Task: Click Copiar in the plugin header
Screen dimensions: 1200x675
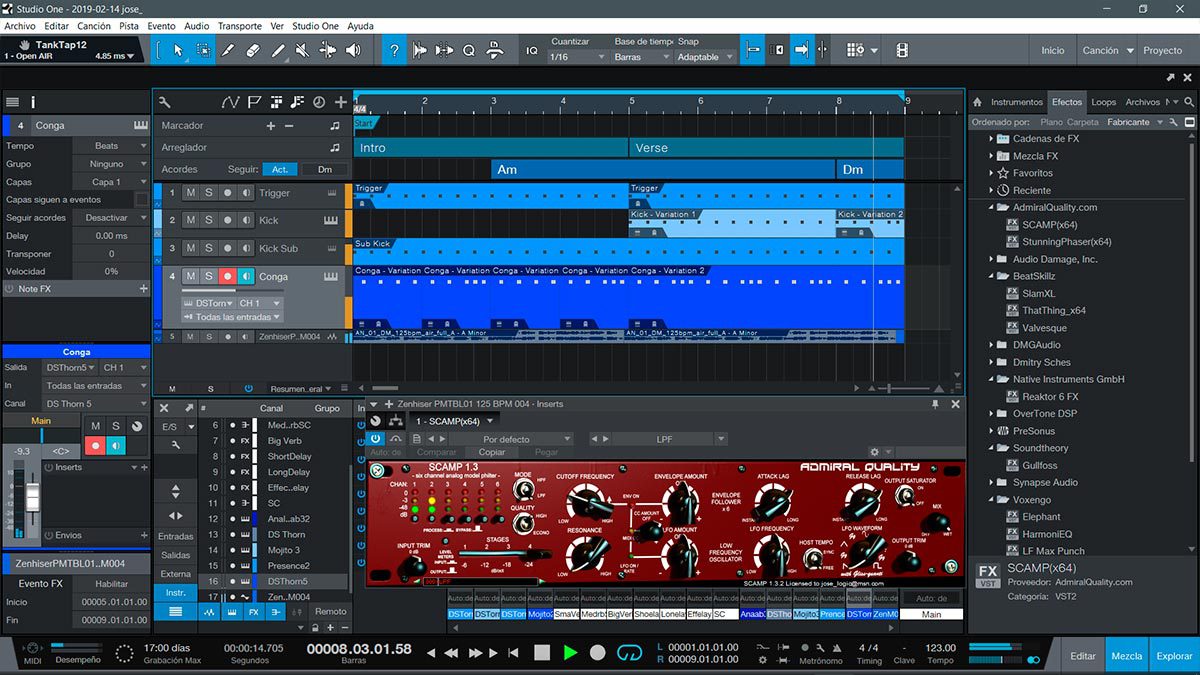Action: pos(492,452)
